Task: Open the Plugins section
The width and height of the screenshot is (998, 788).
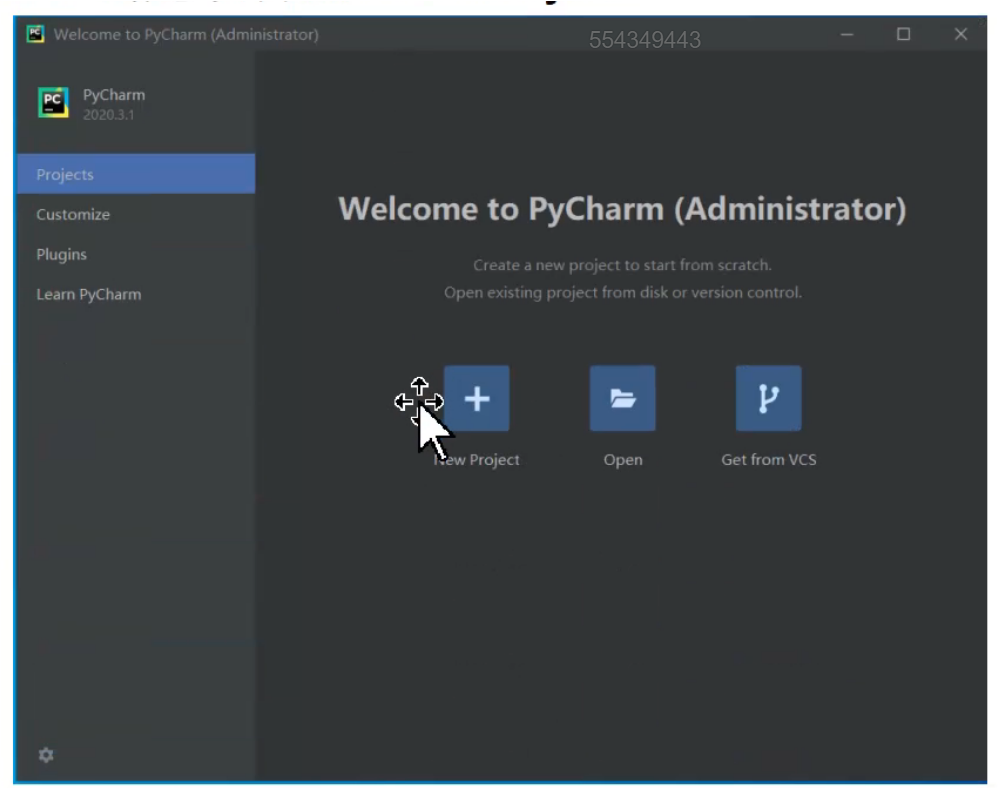Action: 62,254
